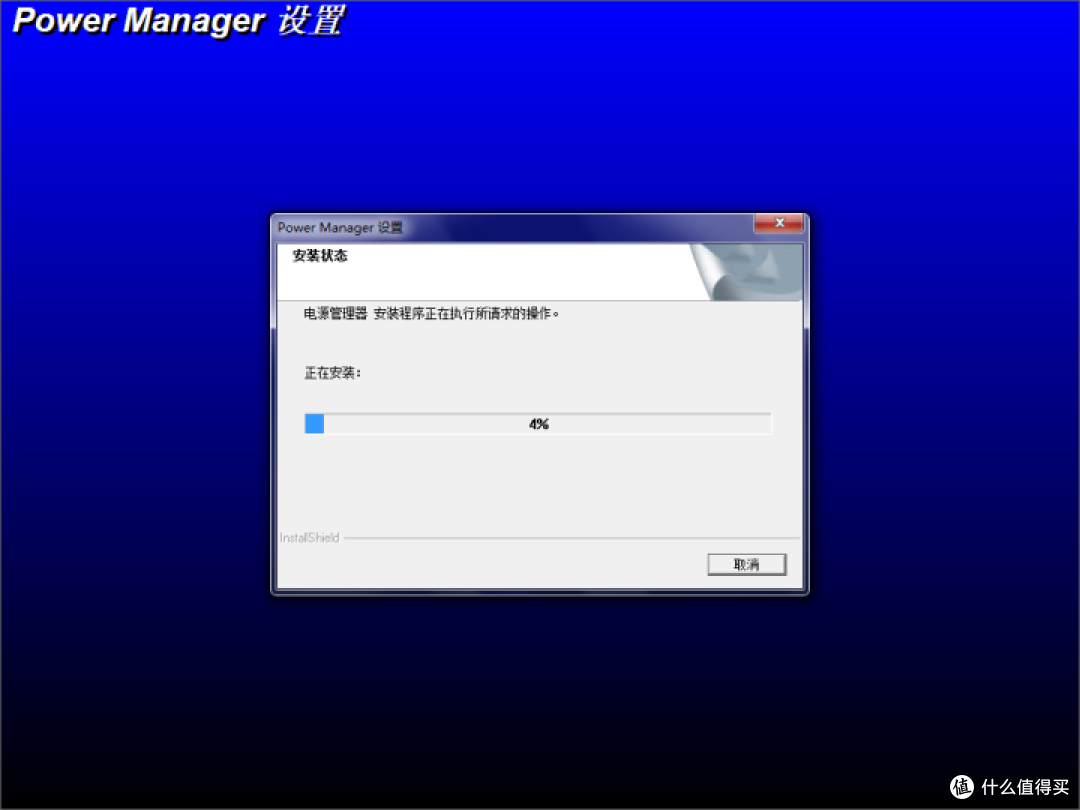
Task: Click the 电源管理器 安装程序 status message
Action: click(x=432, y=313)
